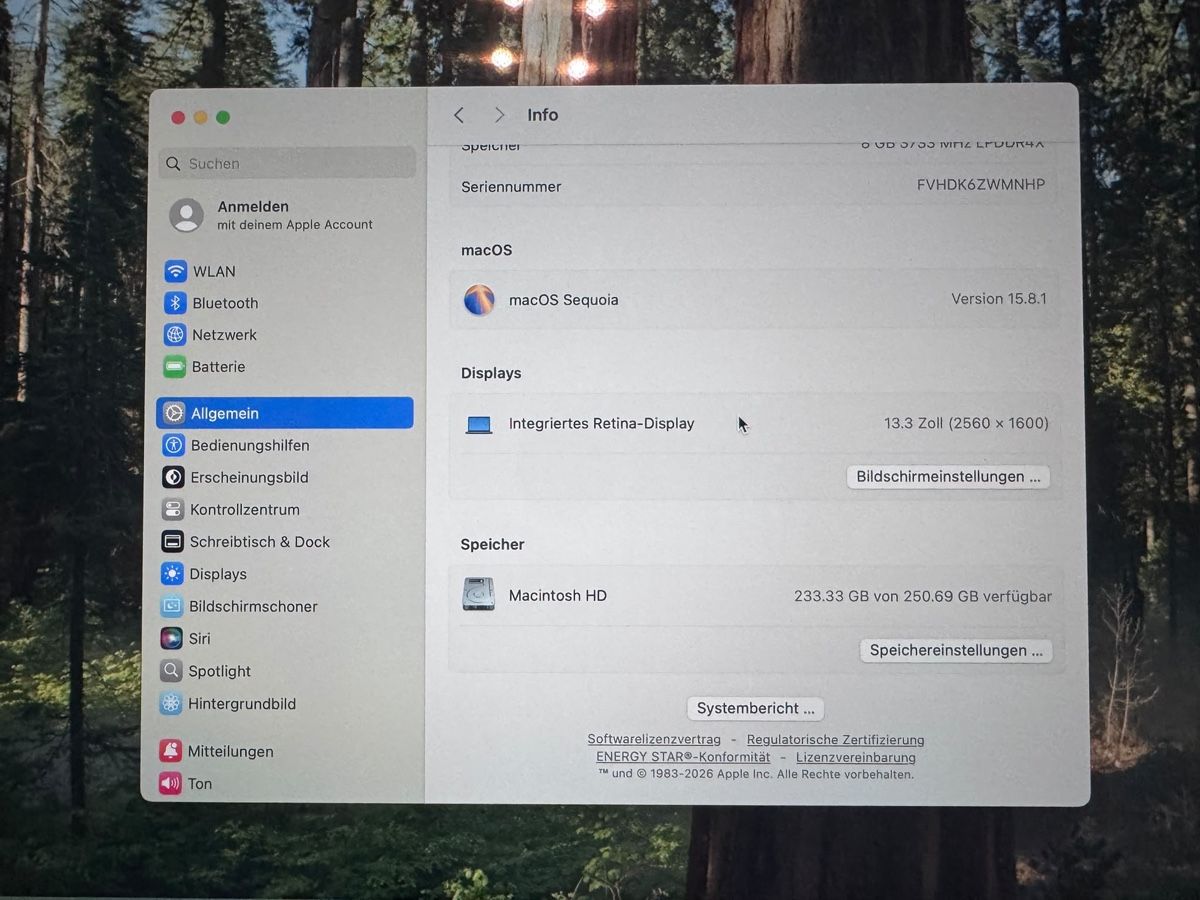The width and height of the screenshot is (1200, 900).
Task: Click the serial number FVHDK6ZWMNHP
Action: [x=981, y=185]
